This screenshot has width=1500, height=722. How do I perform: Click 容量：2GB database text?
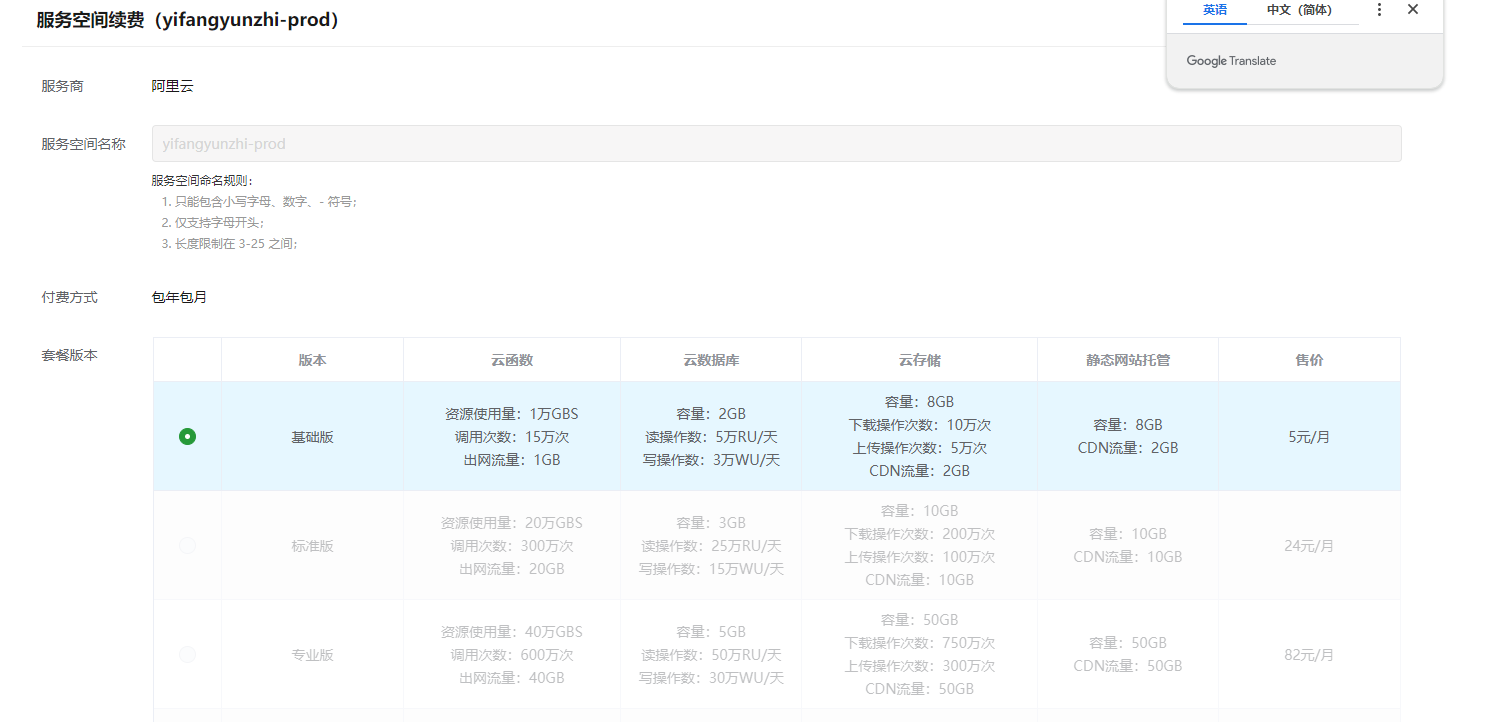[711, 414]
